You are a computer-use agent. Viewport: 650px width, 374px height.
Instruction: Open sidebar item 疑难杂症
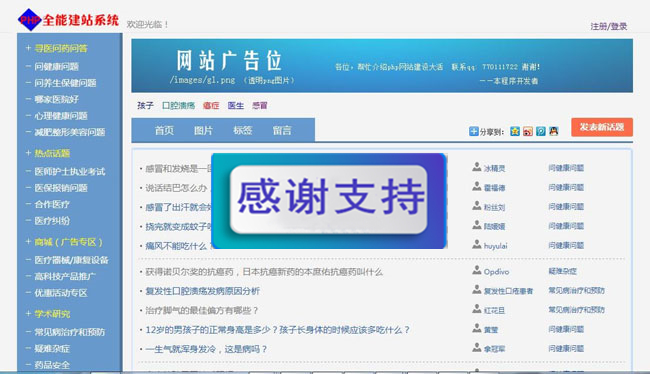tap(52, 348)
